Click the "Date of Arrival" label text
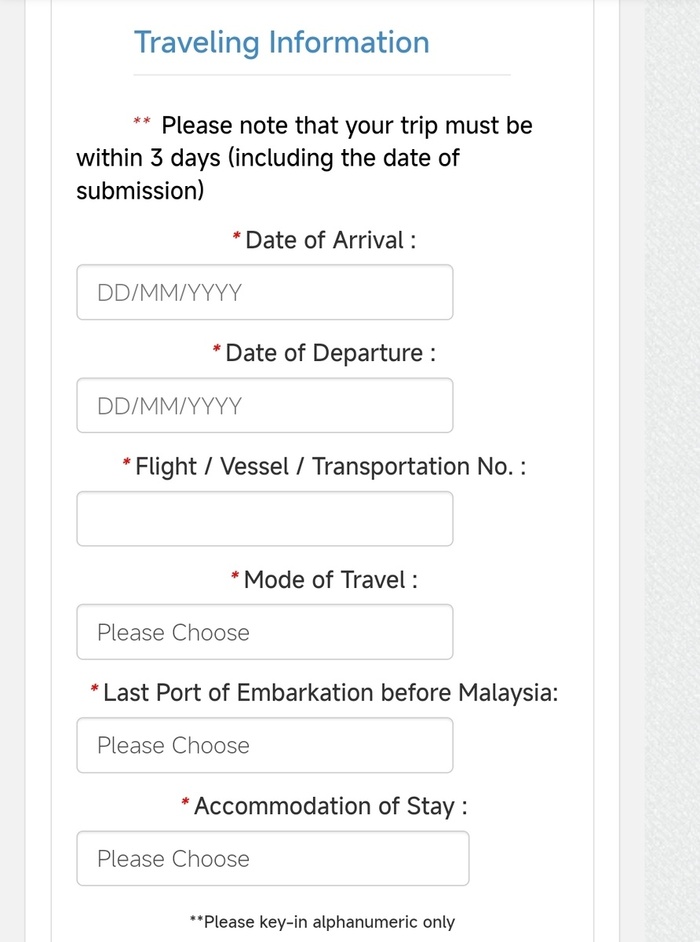The image size is (700, 942). tap(330, 240)
